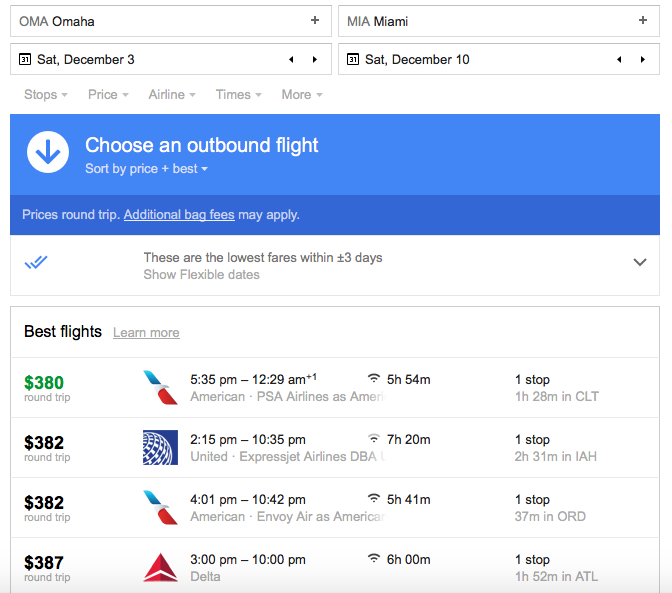This screenshot has height=593, width=672.
Task: Open the Airline filter dropdown
Action: click(x=172, y=94)
